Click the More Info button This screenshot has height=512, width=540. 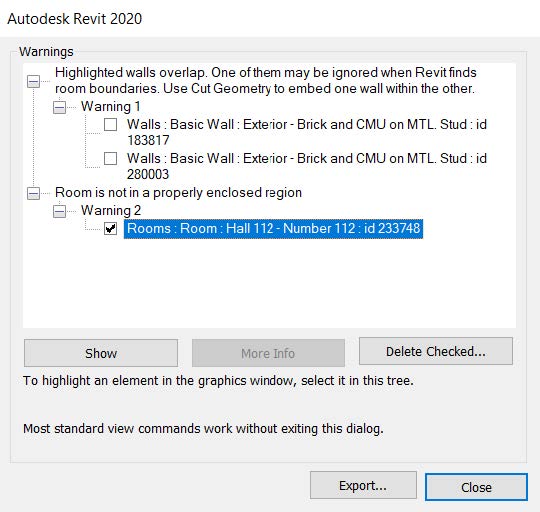coord(268,353)
